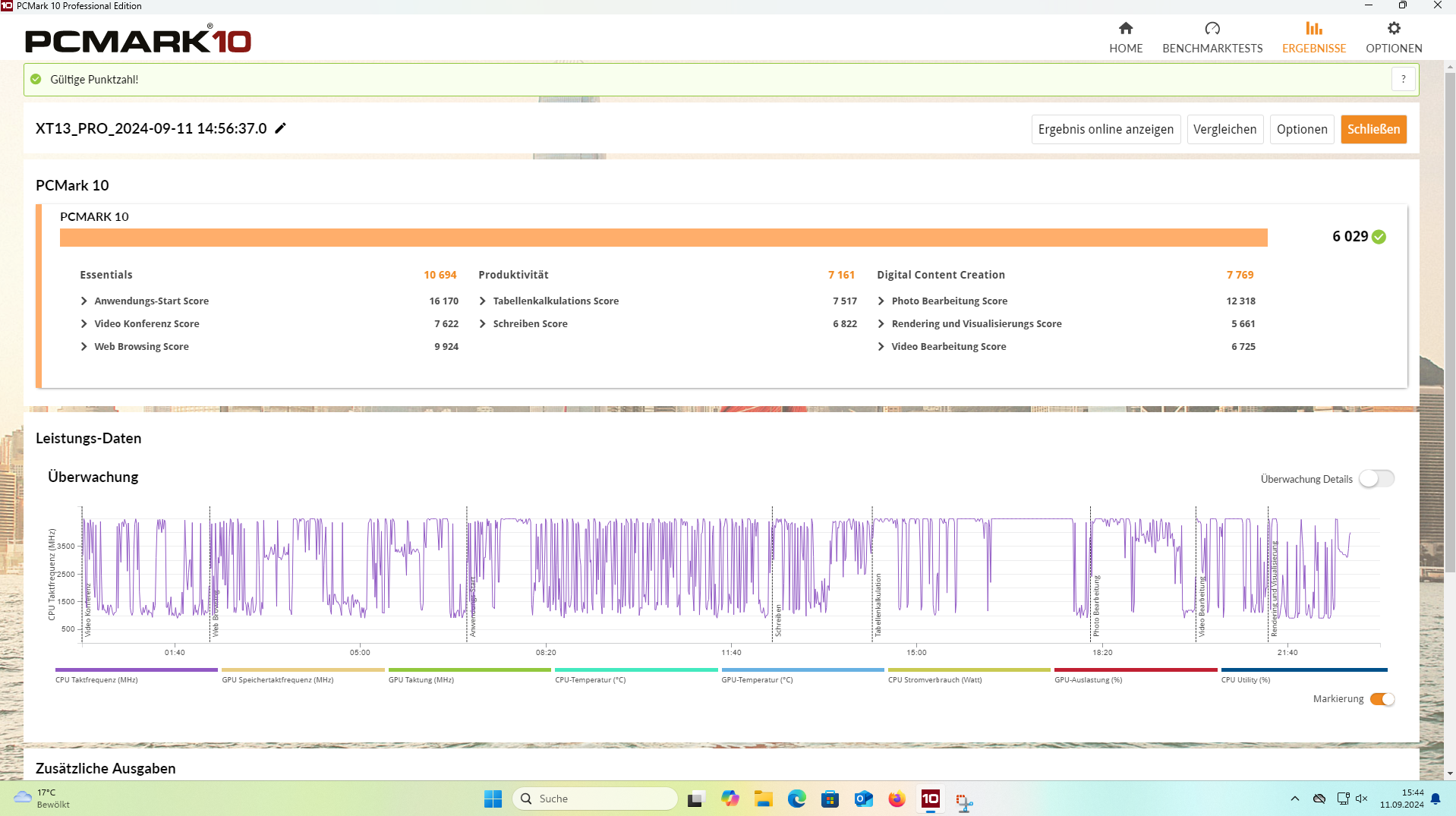Click the results bar chart icon
1456x816 pixels.
[x=1314, y=28]
